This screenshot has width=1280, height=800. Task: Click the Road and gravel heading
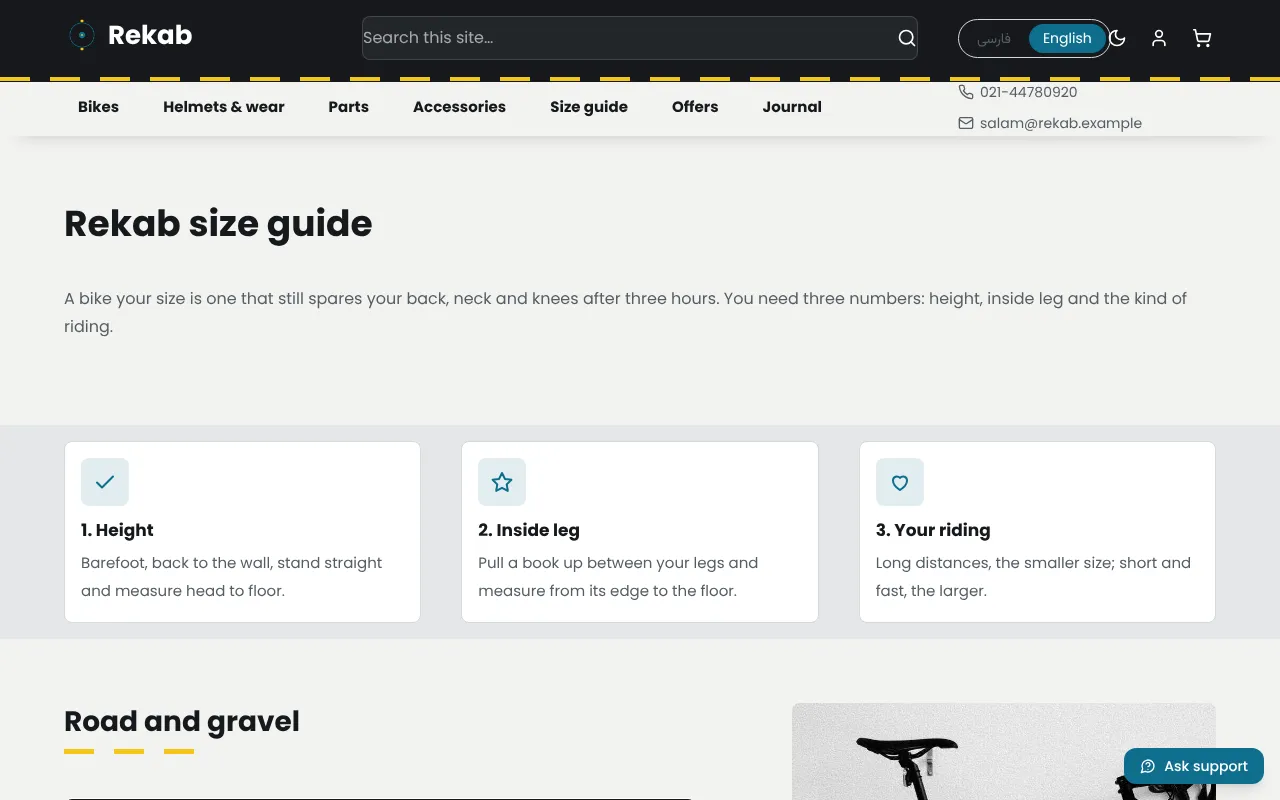182,721
